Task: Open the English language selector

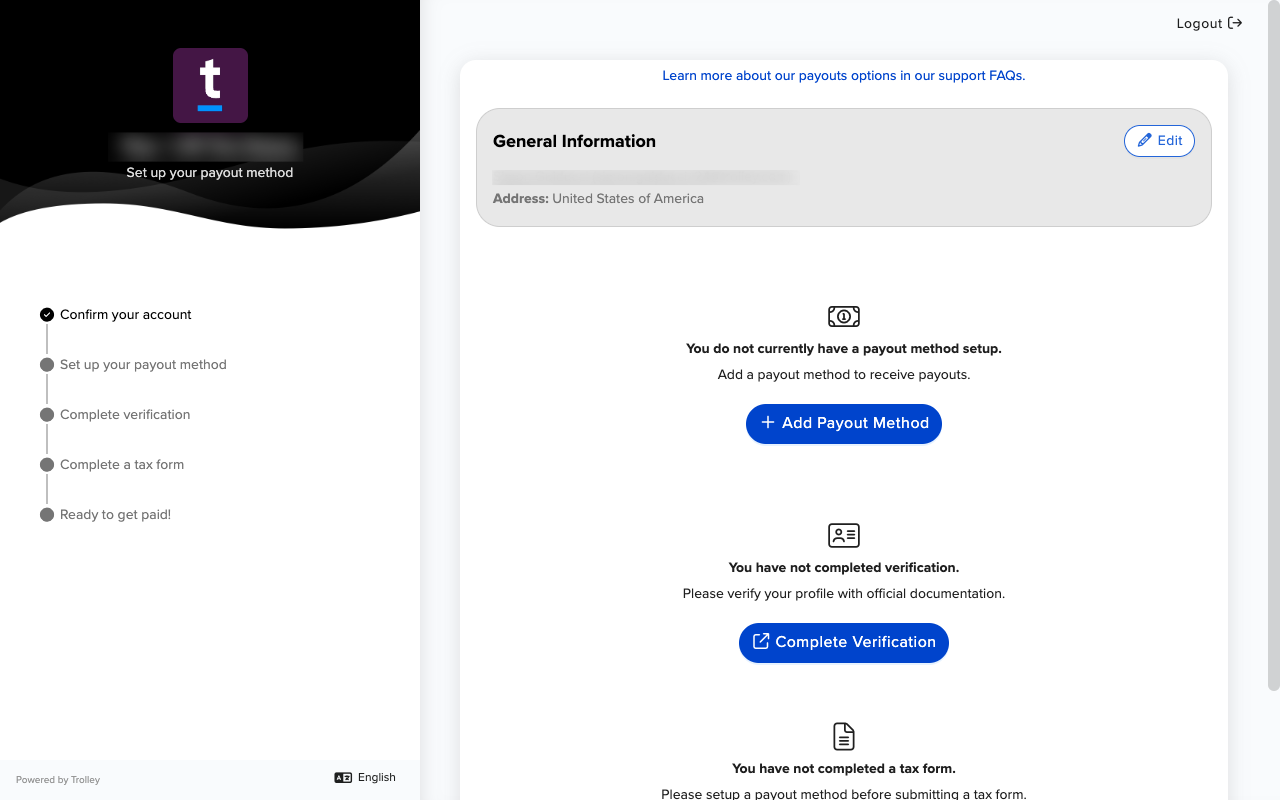Action: pos(365,778)
